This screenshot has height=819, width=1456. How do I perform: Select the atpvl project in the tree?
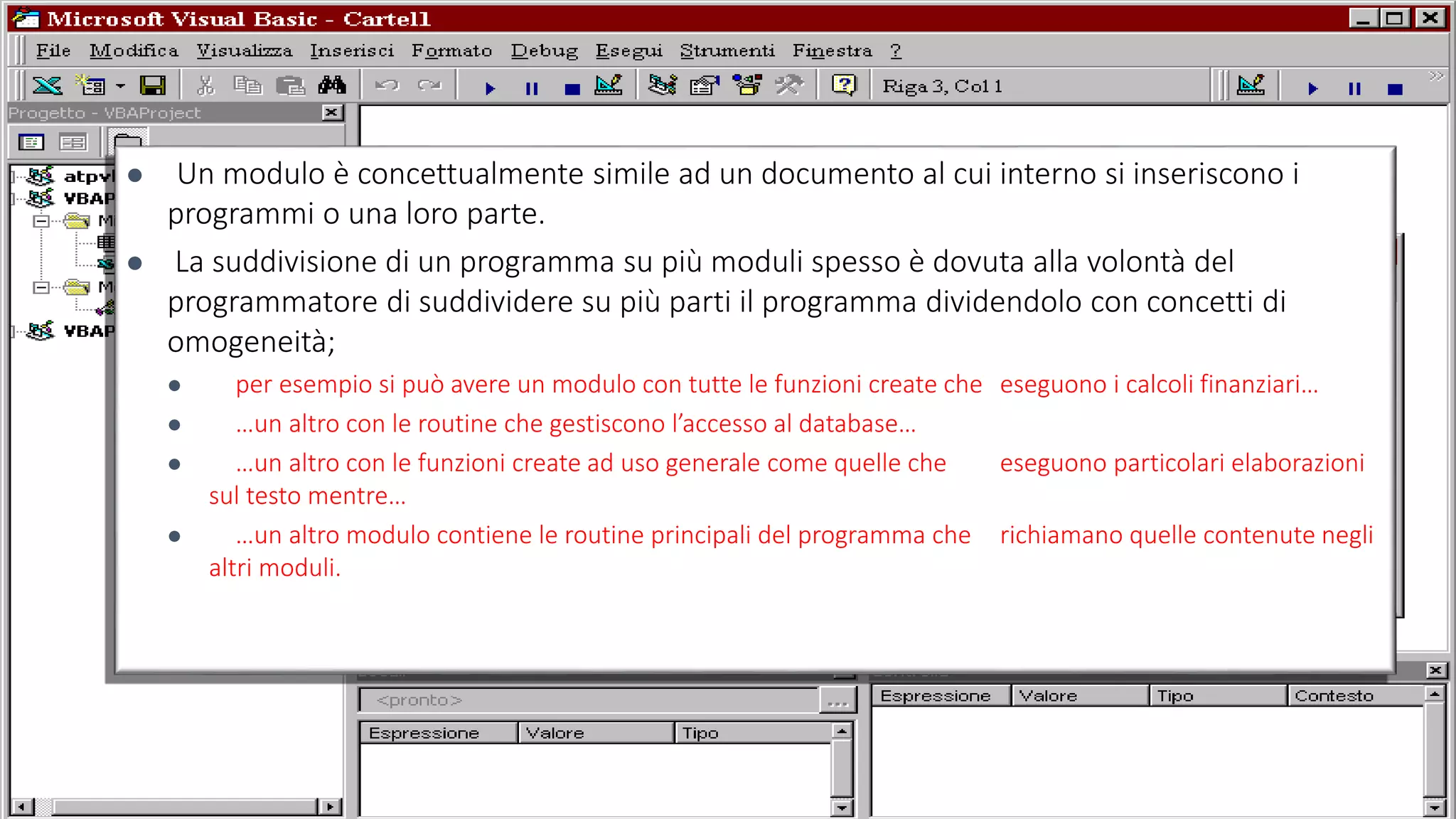[x=87, y=176]
